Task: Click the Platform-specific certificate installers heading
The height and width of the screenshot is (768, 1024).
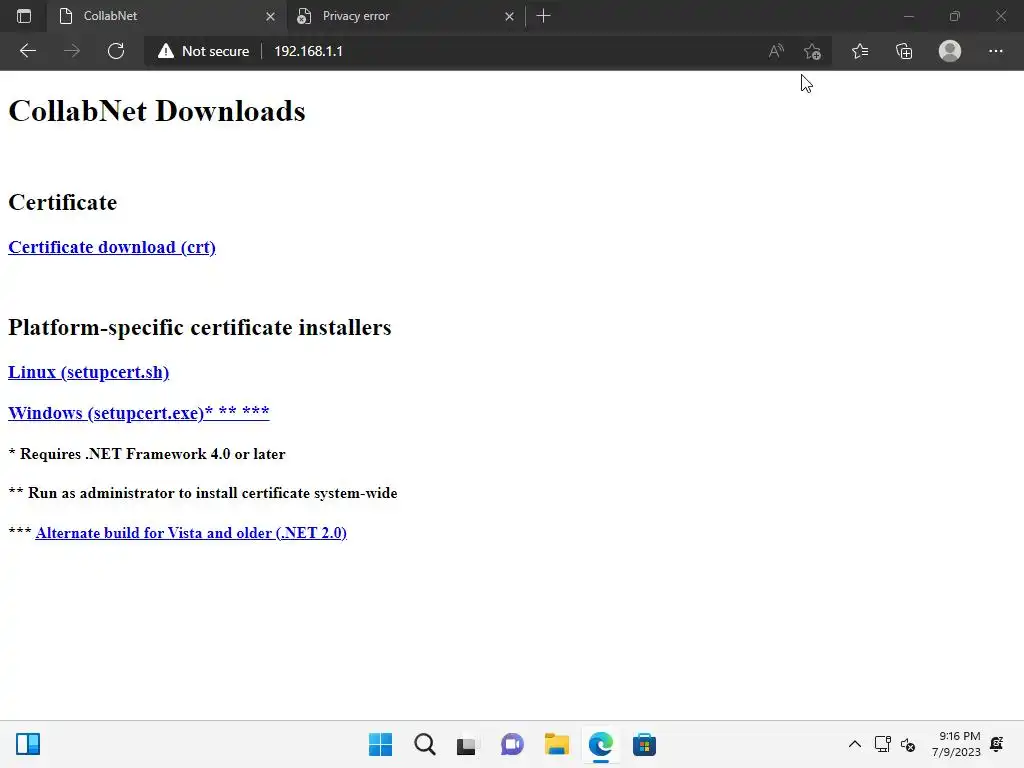Action: (200, 327)
